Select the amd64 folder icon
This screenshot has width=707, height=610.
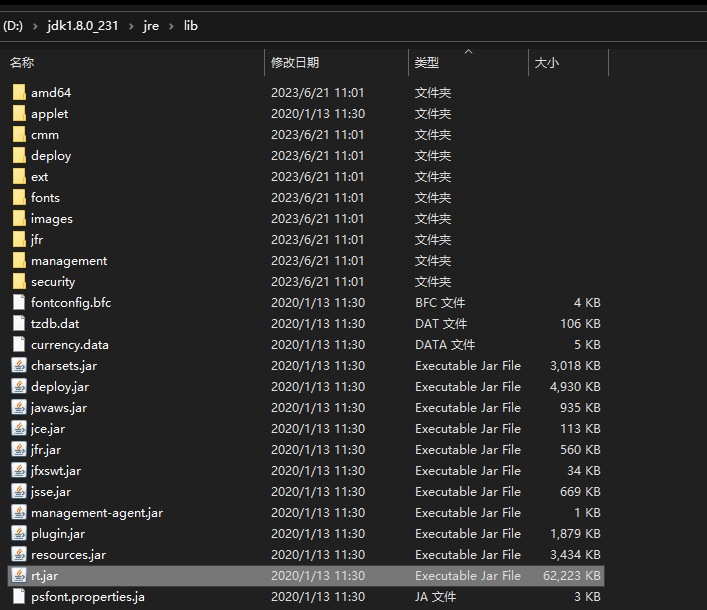(19, 92)
